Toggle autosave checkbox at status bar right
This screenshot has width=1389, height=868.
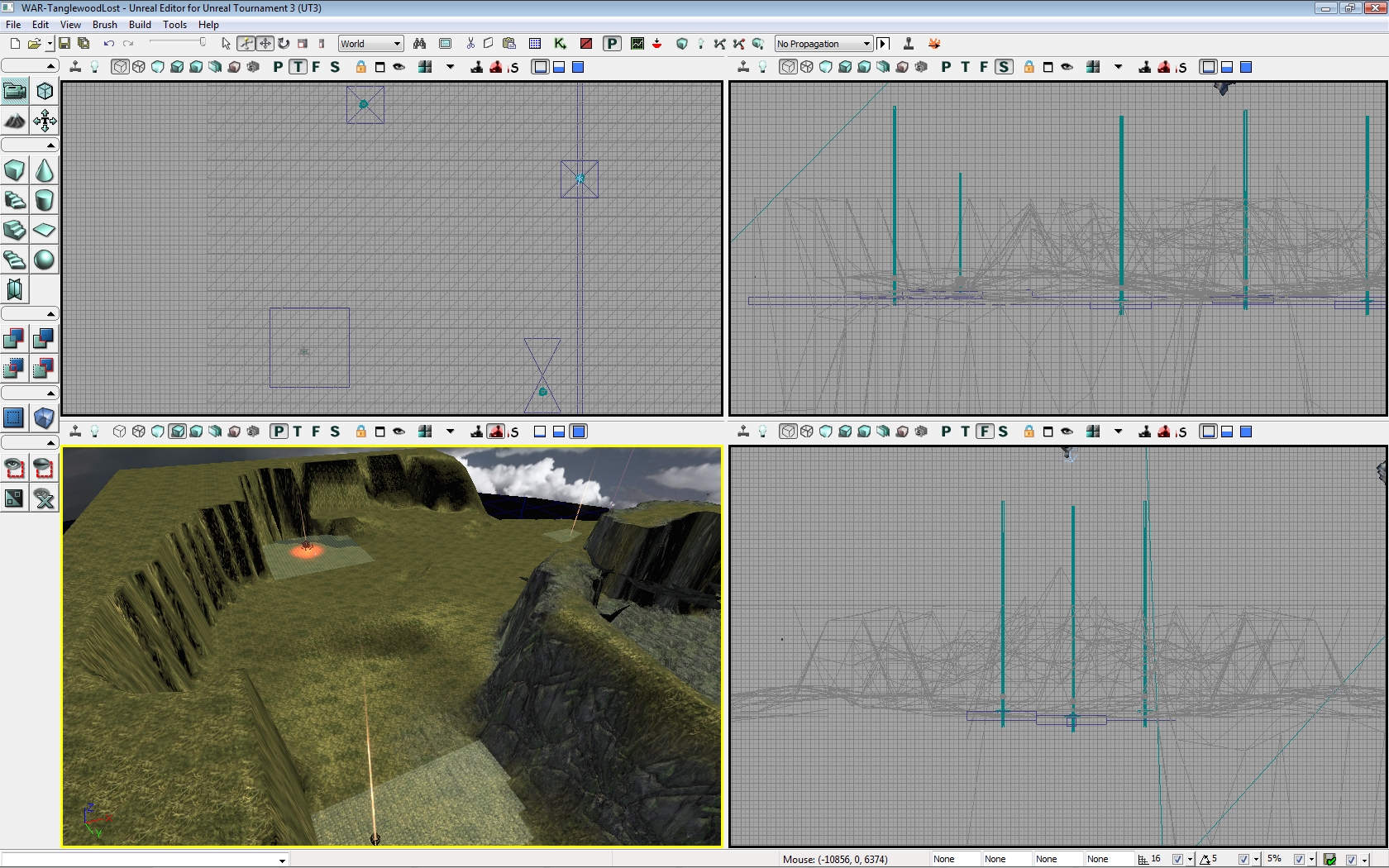pyautogui.click(x=1351, y=860)
